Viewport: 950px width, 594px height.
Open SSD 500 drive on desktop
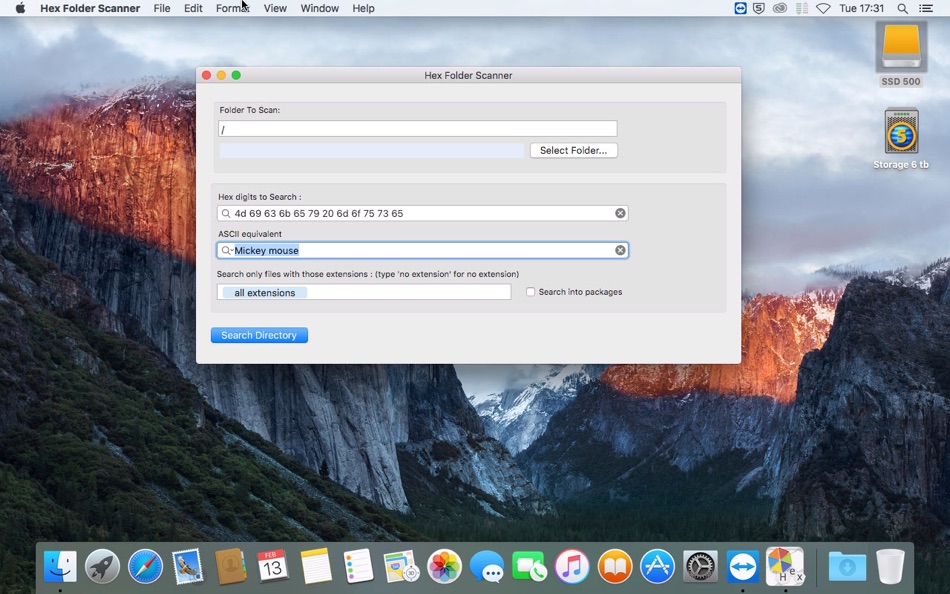tap(900, 54)
